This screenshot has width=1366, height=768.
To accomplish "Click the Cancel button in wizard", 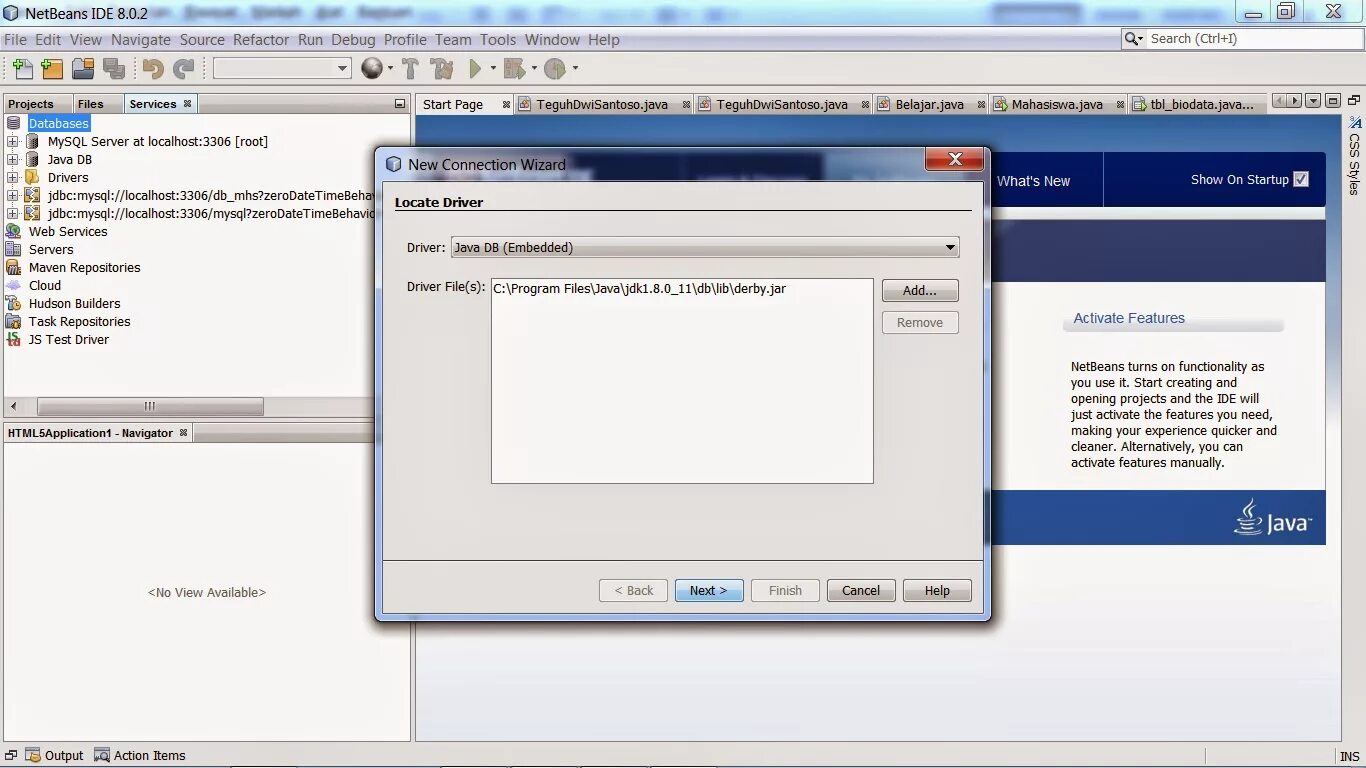I will click(x=861, y=590).
